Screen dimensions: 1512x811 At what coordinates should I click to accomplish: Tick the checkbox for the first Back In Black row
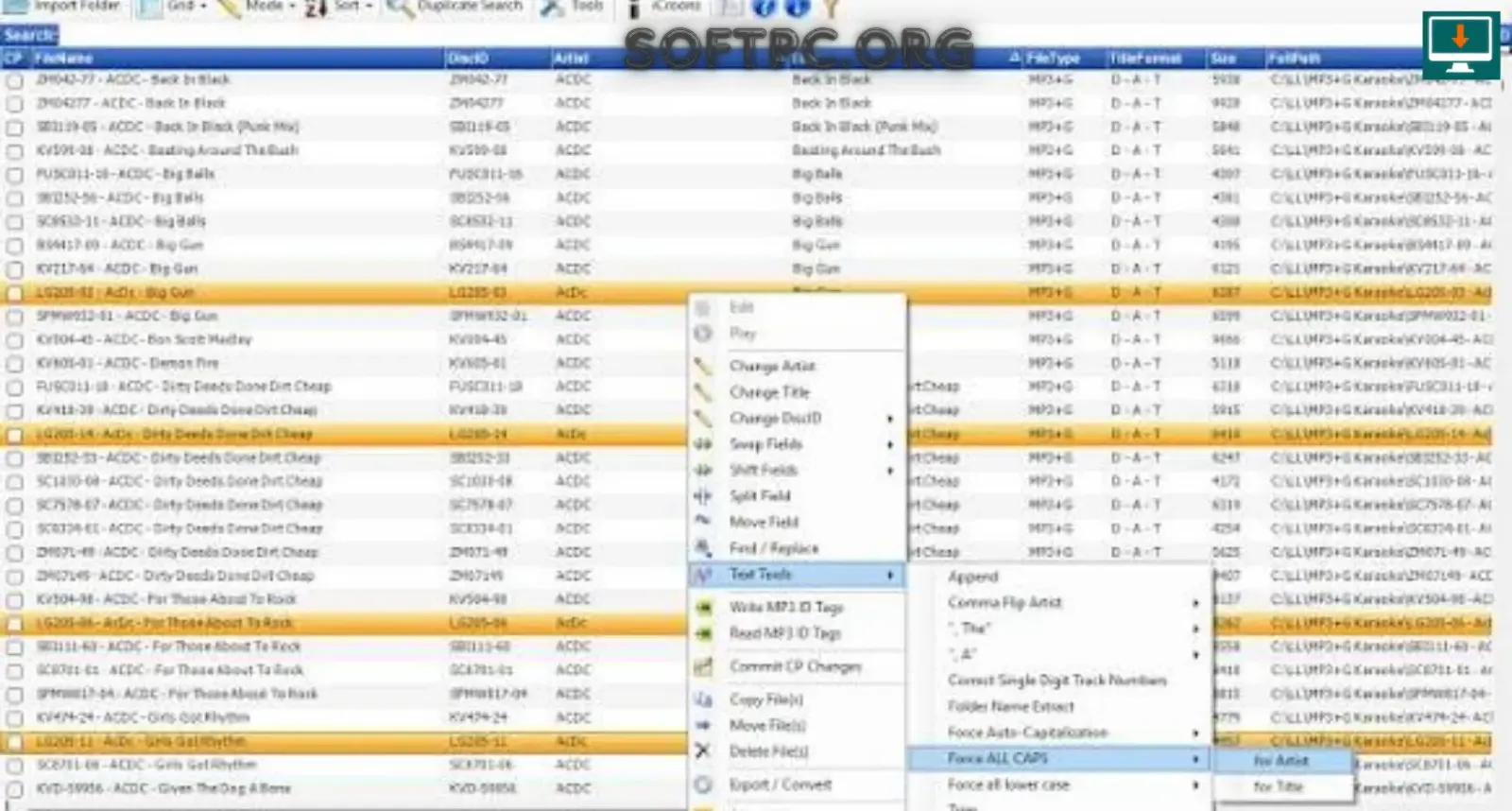[14, 80]
